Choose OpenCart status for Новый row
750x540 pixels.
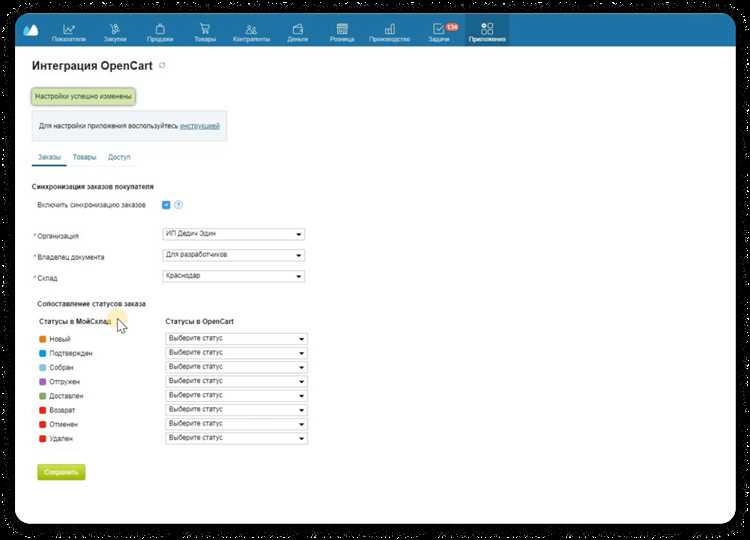pos(236,339)
